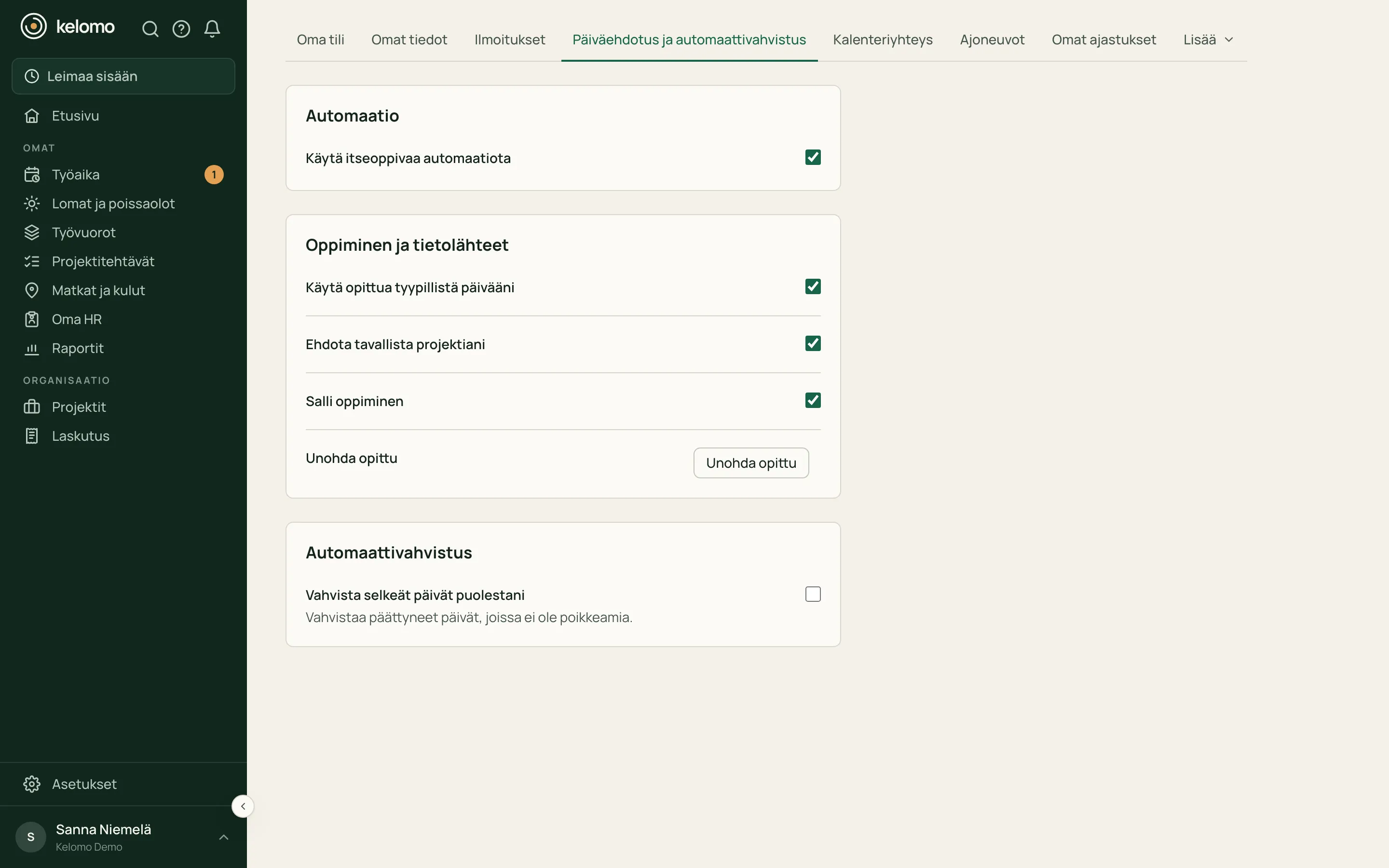Click the Raportit bar chart icon
This screenshot has width=1389, height=868.
pyautogui.click(x=31, y=349)
